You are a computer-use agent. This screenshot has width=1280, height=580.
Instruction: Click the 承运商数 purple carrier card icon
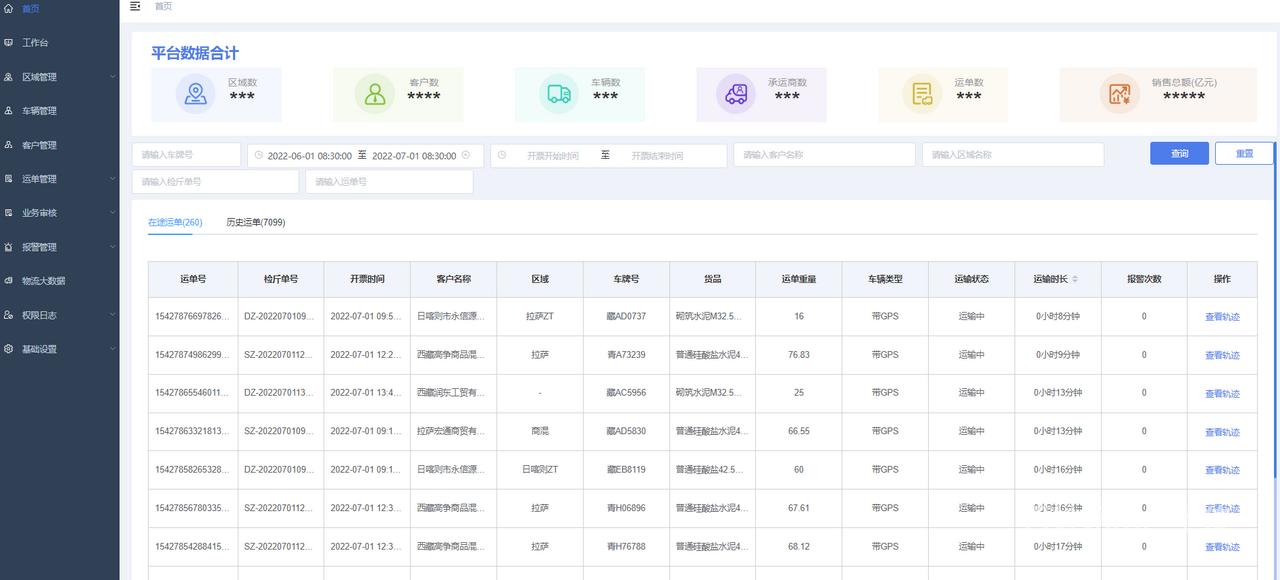(737, 94)
